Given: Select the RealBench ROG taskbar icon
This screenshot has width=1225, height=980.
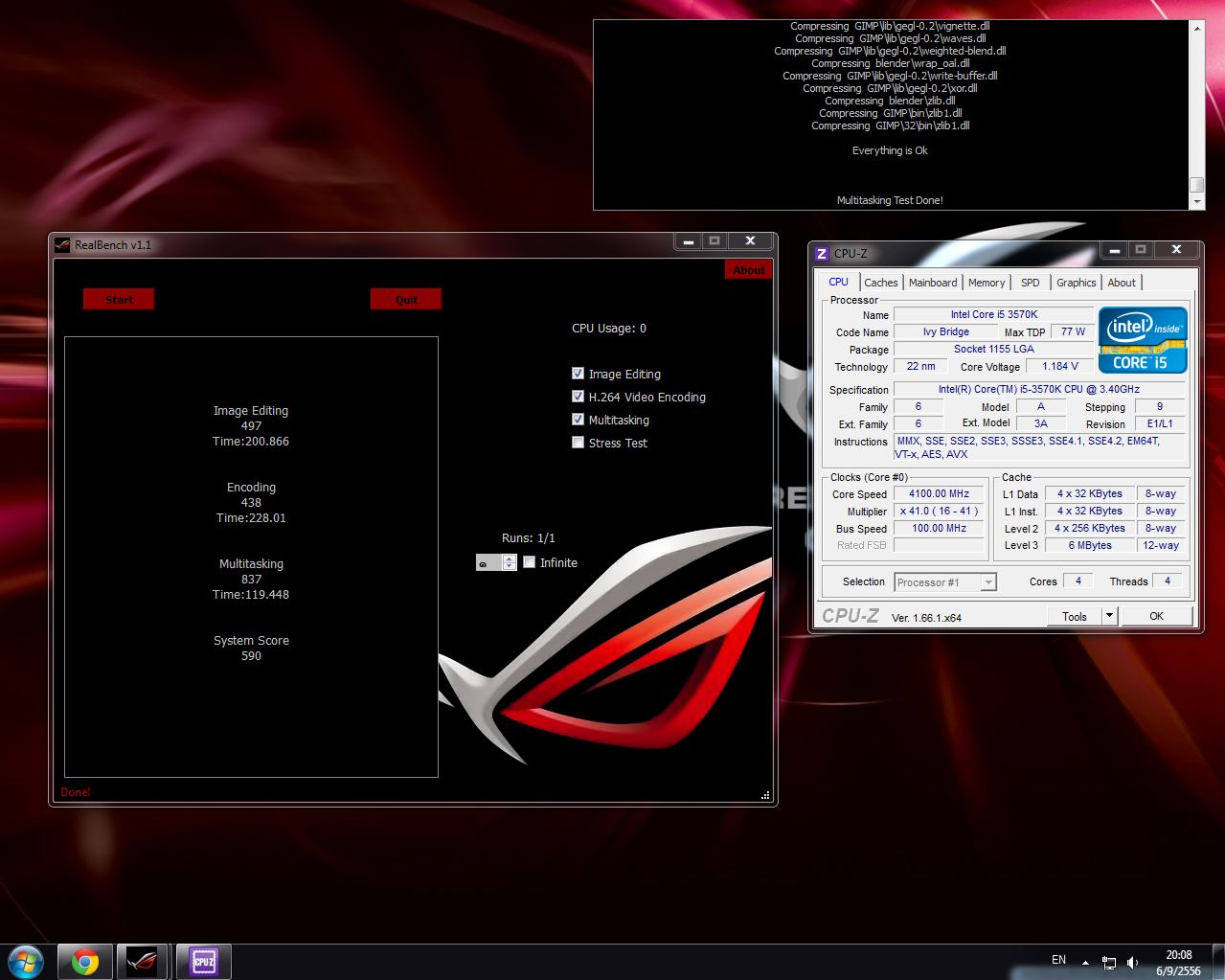Looking at the screenshot, I should (x=143, y=962).
